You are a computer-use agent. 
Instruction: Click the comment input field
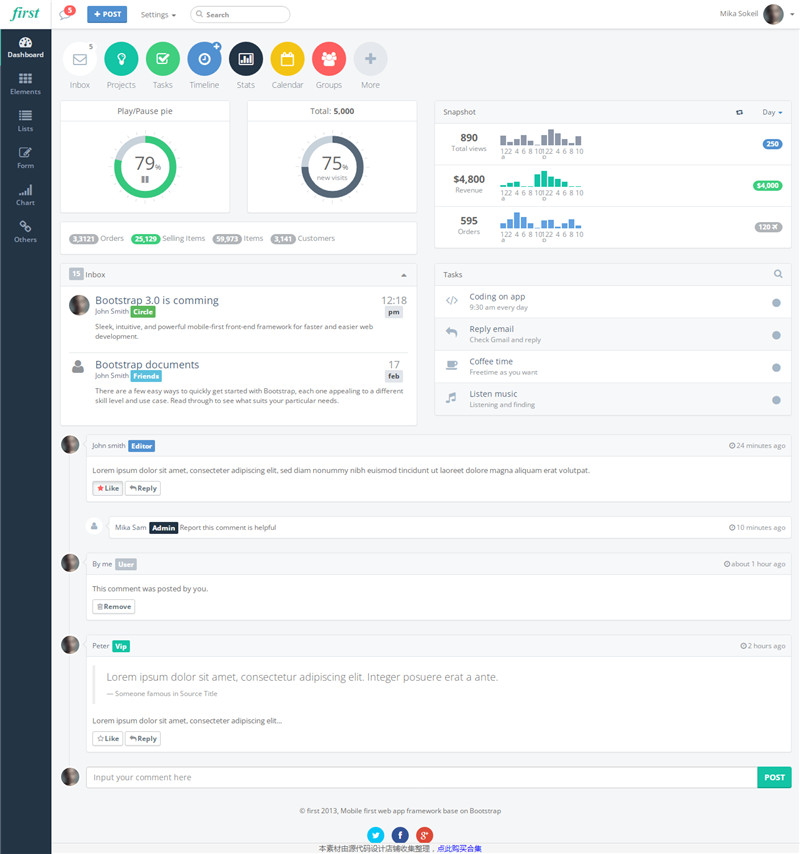(422, 777)
